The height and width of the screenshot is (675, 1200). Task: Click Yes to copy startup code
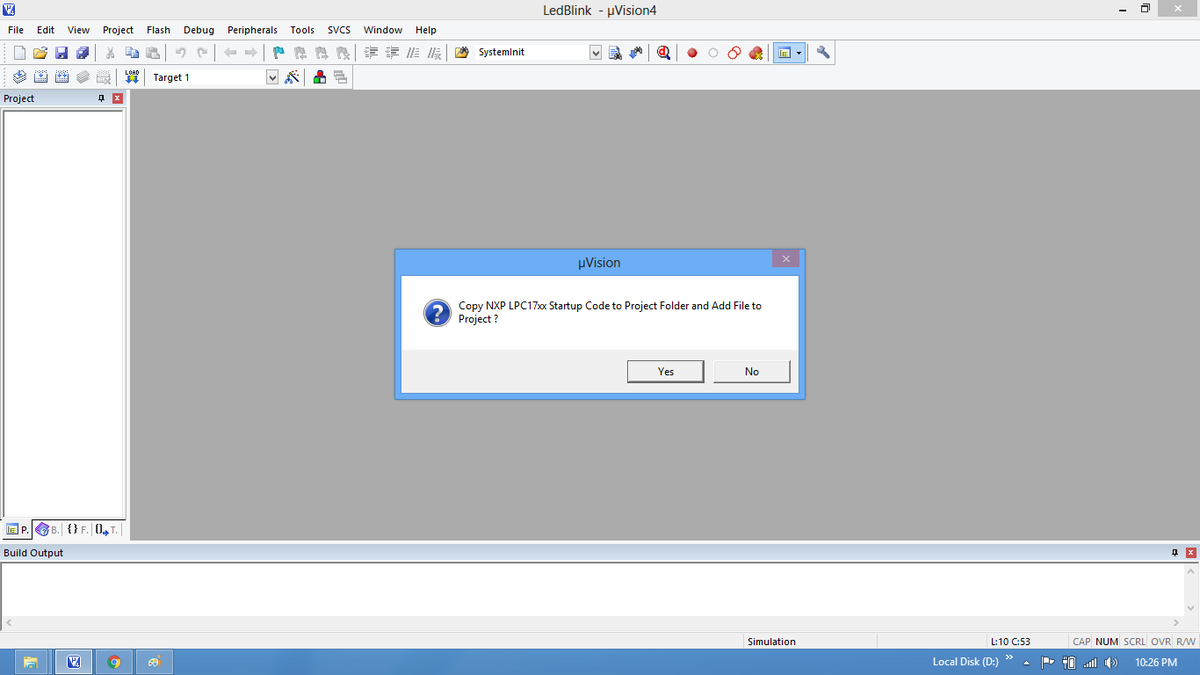[666, 371]
